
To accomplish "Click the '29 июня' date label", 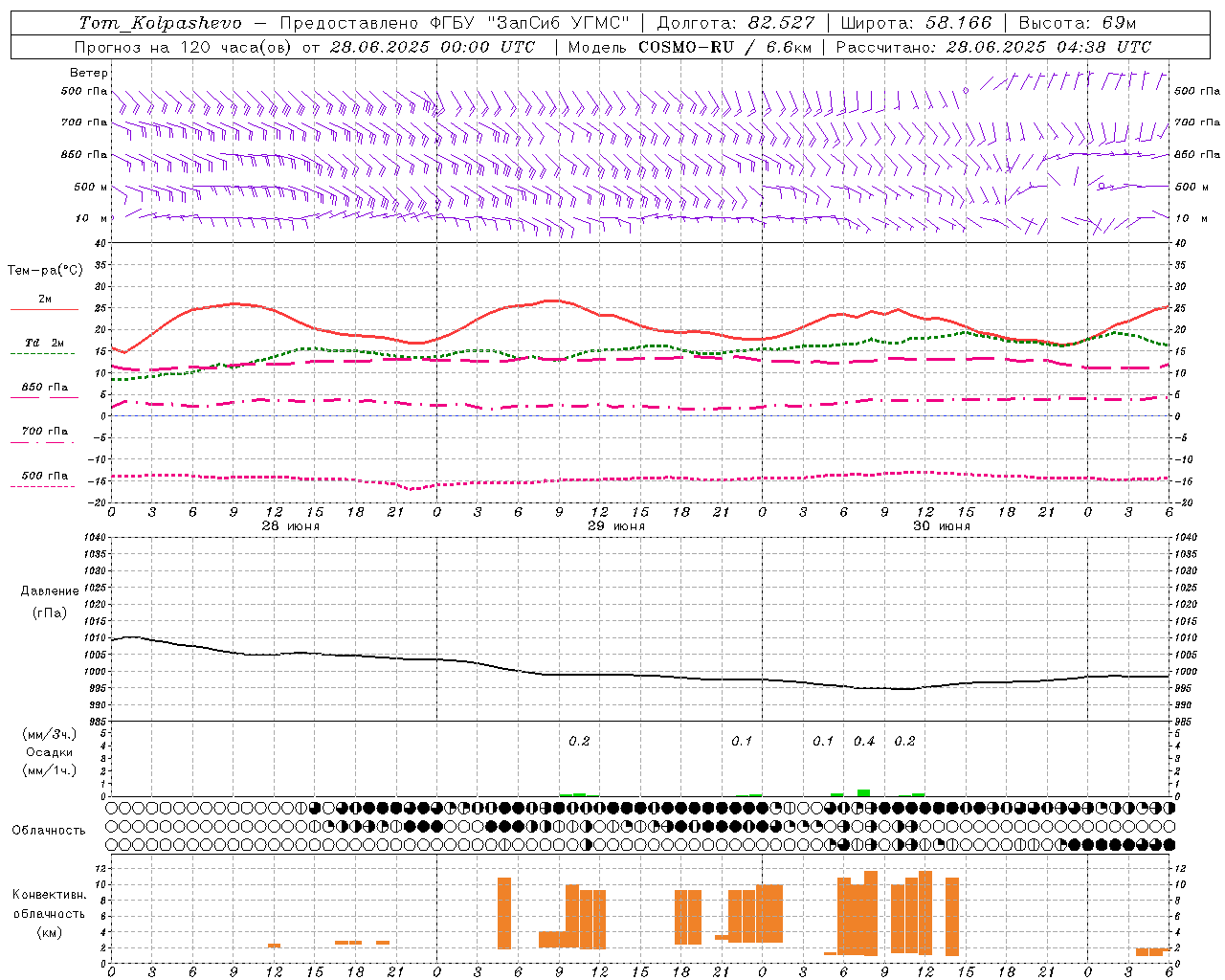I will (616, 526).
